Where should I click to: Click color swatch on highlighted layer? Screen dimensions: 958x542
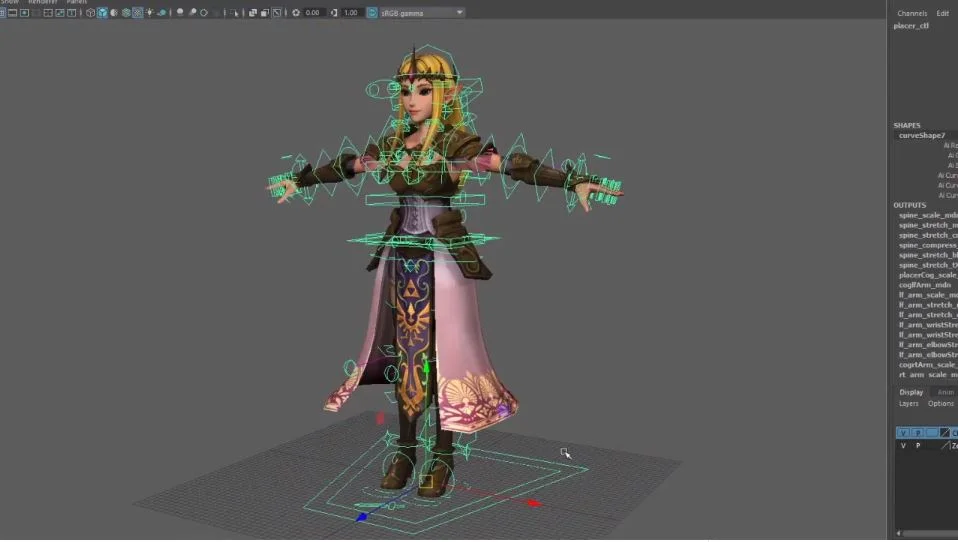[945, 433]
